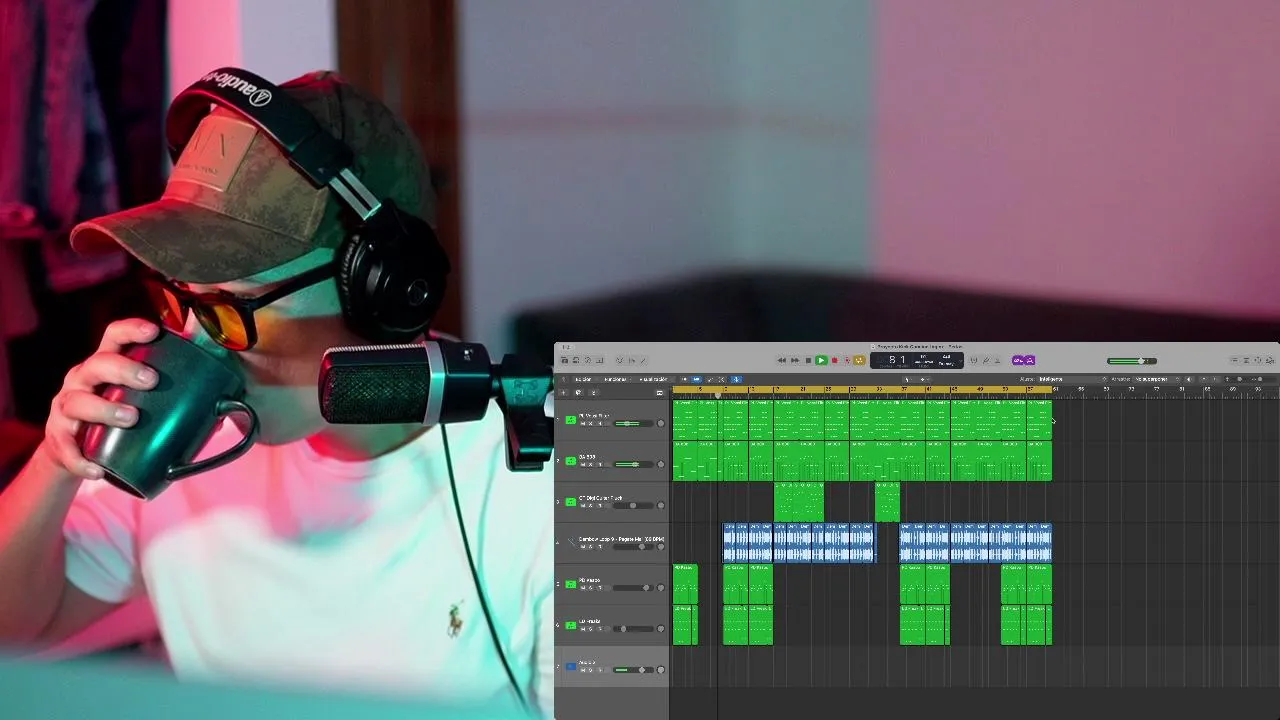The height and width of the screenshot is (720, 1280).
Task: Select first green region on track 5
Action: click(x=685, y=584)
